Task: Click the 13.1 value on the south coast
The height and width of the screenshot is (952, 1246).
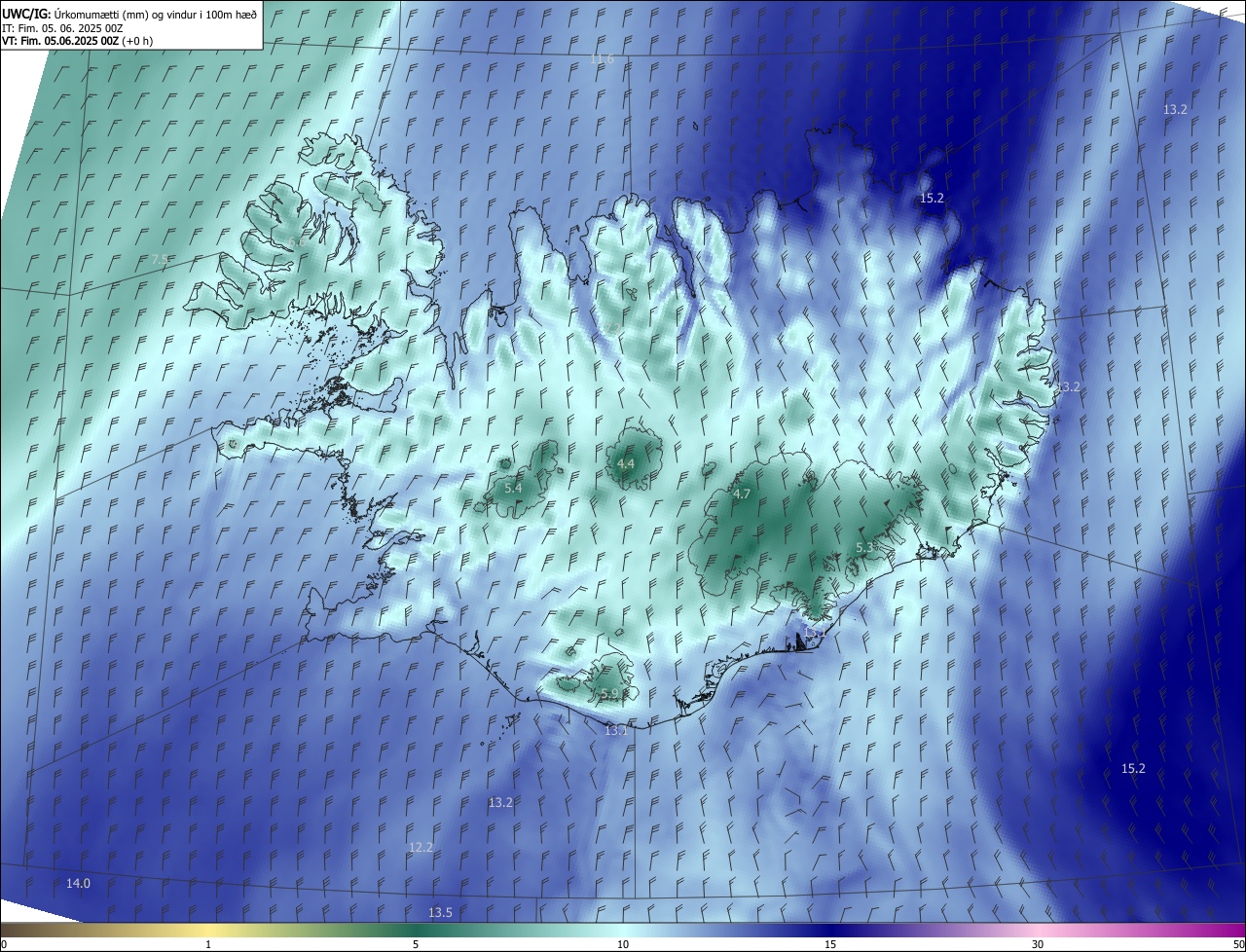Action: click(x=616, y=730)
